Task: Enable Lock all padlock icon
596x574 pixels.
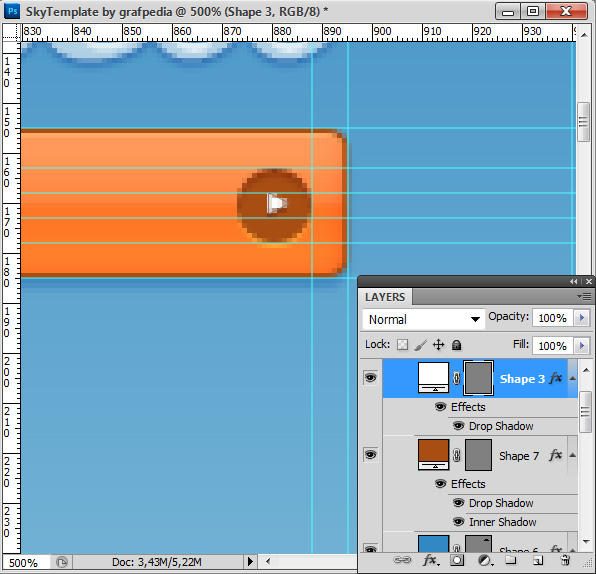Action: 457,345
